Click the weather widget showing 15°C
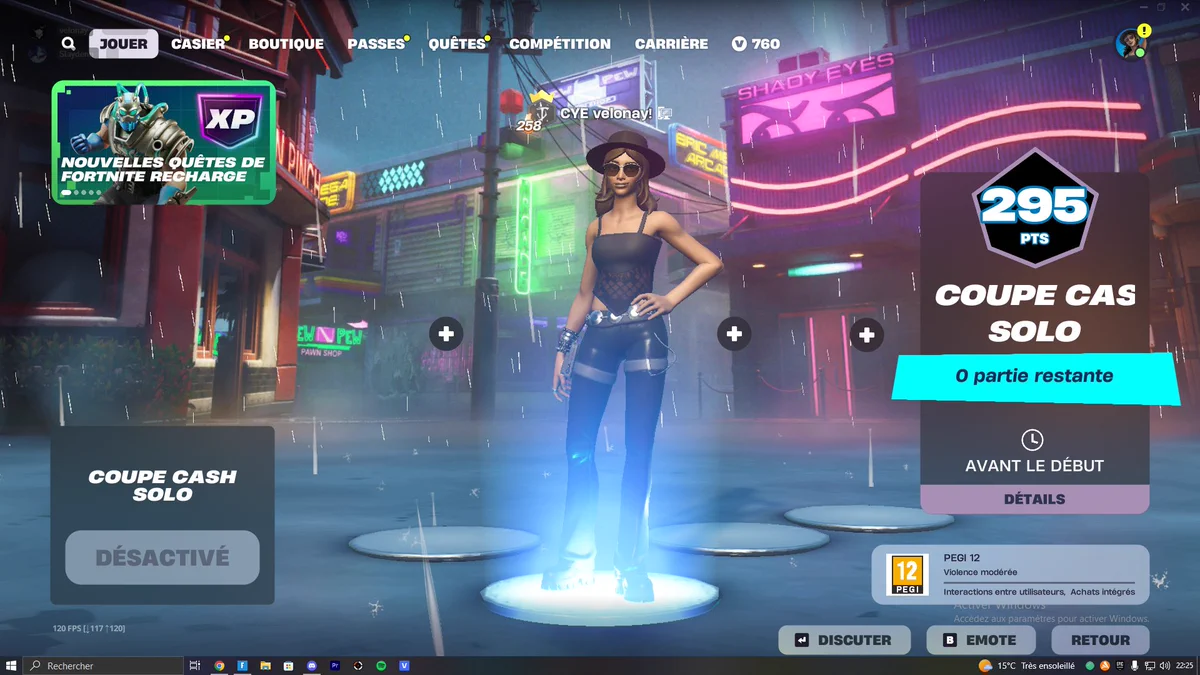The width and height of the screenshot is (1200, 675). [1027, 666]
